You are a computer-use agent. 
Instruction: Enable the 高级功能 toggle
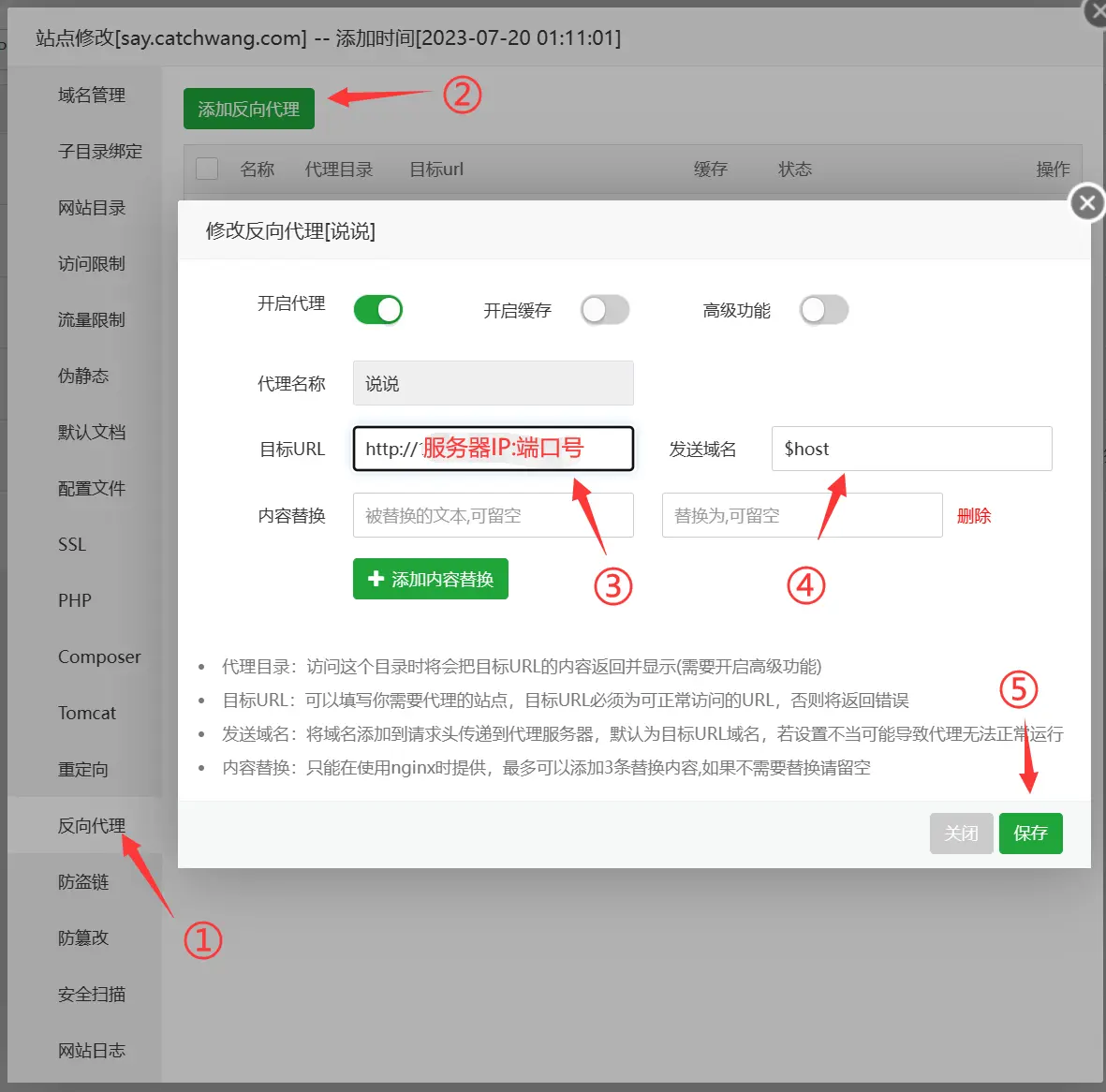pos(823,309)
